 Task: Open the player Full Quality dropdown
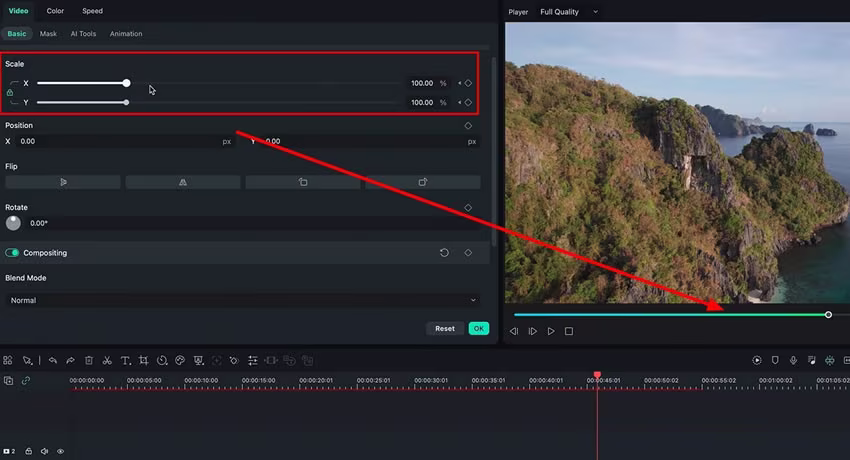[569, 11]
